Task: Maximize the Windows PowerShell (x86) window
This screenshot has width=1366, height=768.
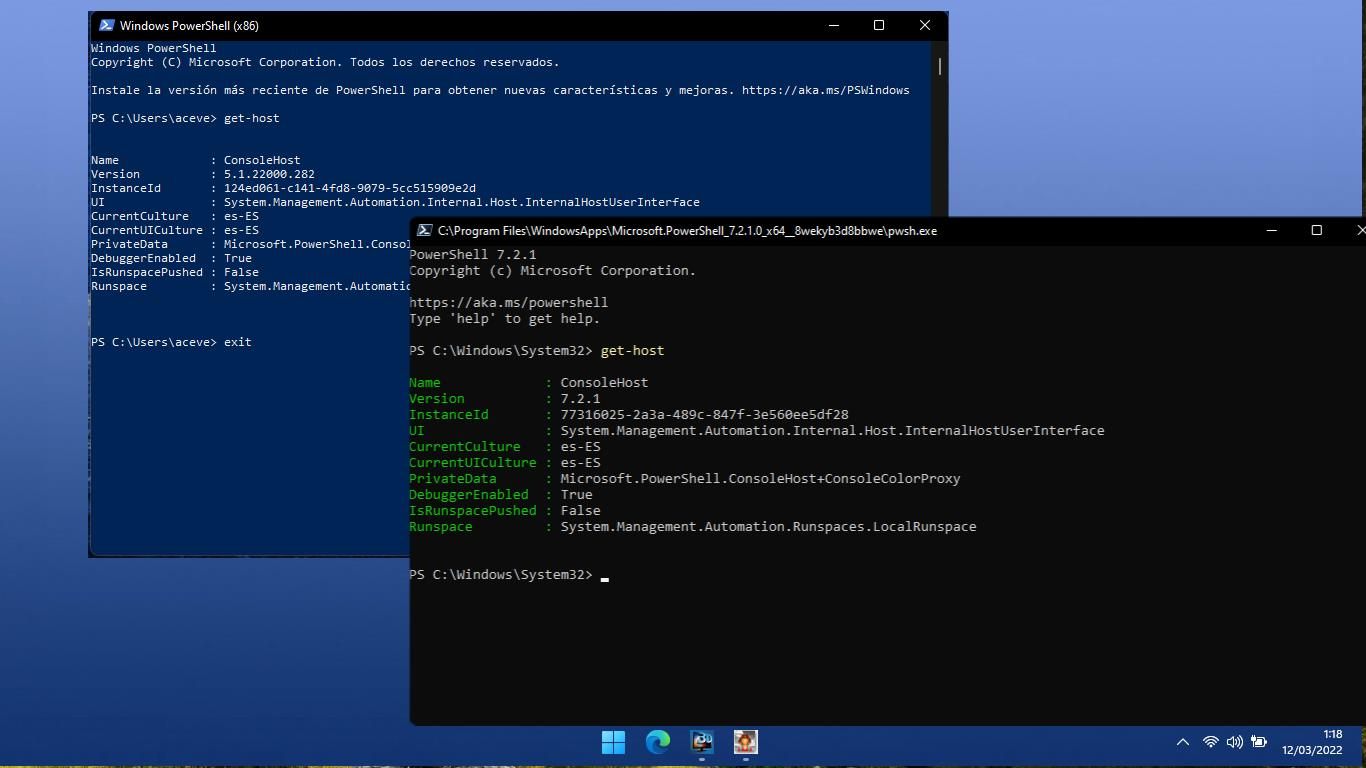Action: tap(879, 26)
